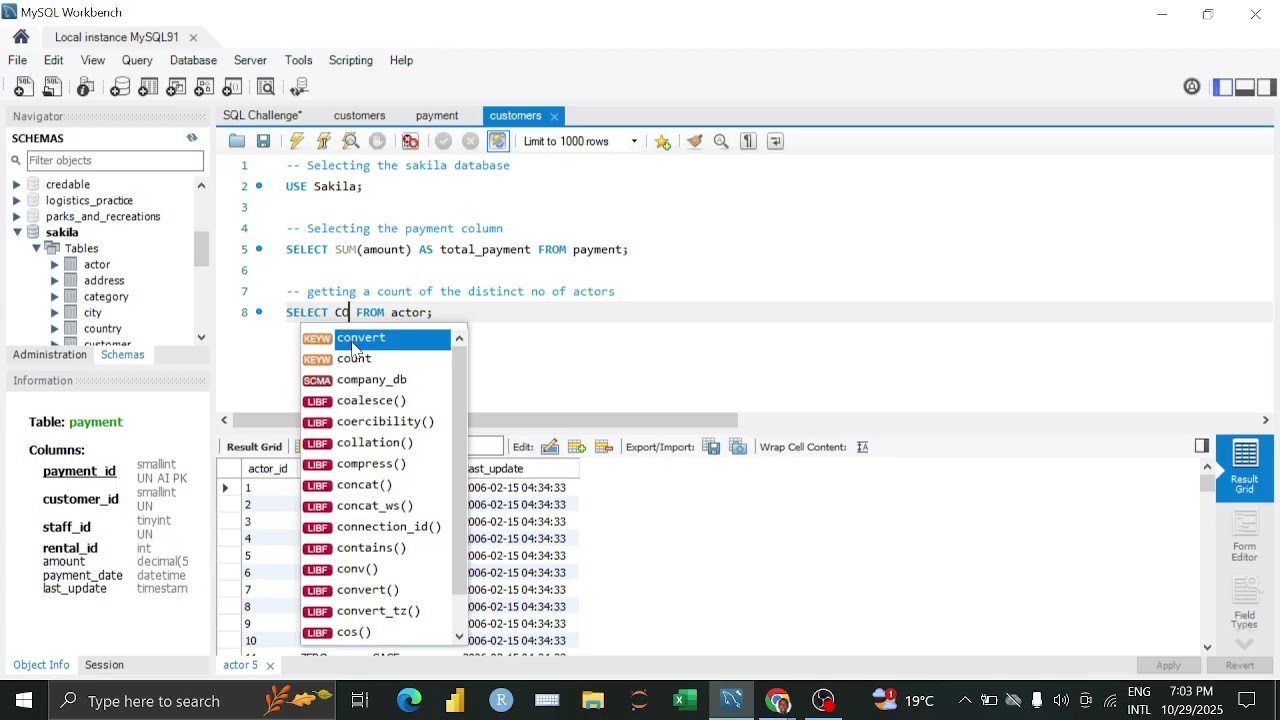Expand the category table node
The image size is (1280, 720).
click(x=55, y=297)
